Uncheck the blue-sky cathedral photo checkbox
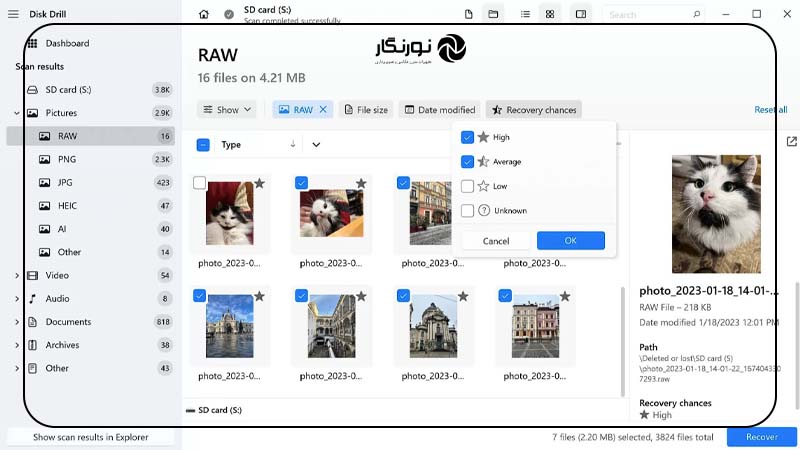The height and width of the screenshot is (450, 800). click(199, 295)
